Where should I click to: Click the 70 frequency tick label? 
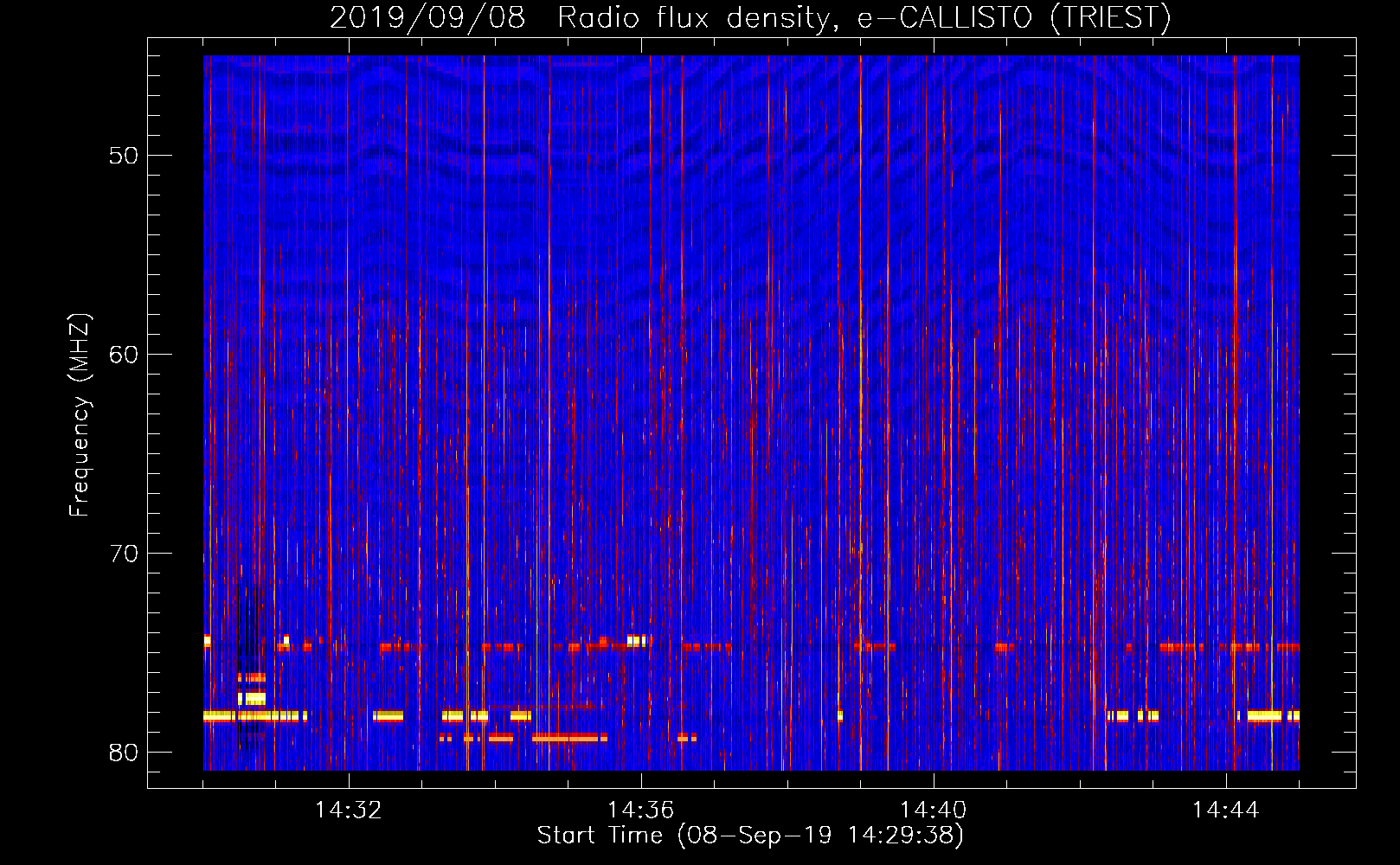(x=124, y=554)
